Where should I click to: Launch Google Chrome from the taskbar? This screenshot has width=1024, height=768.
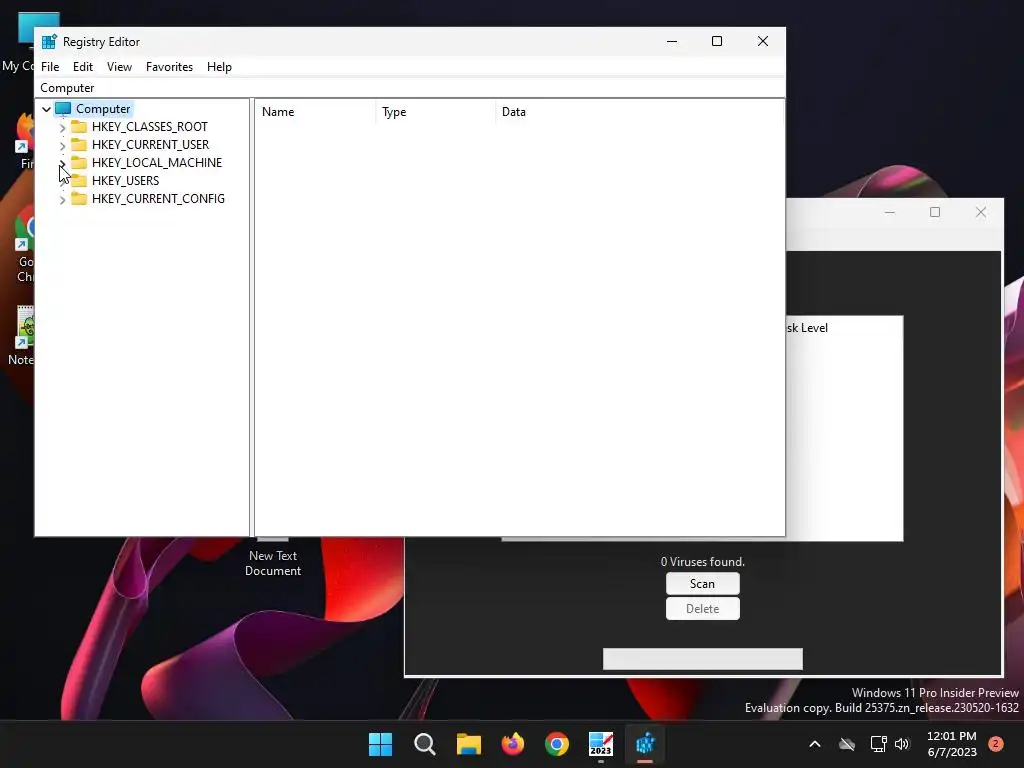pyautogui.click(x=557, y=744)
